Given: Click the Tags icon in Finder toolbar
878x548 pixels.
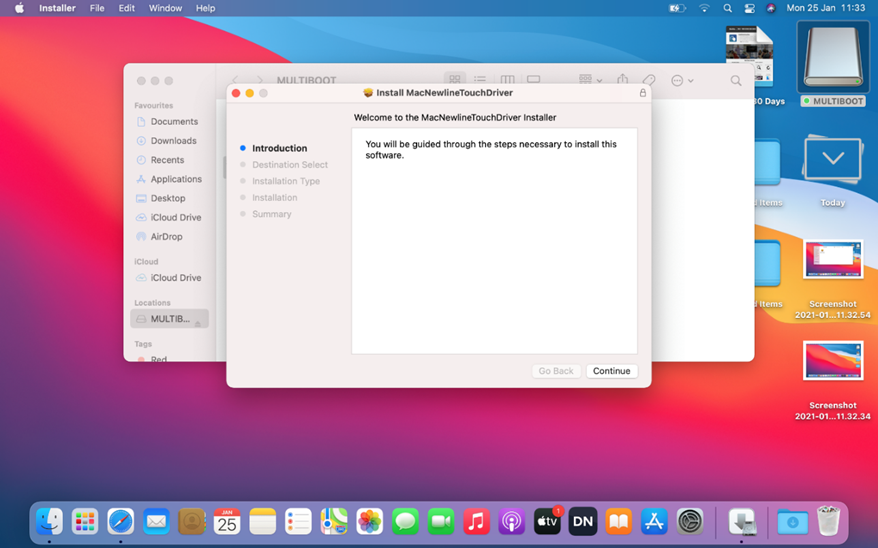Looking at the screenshot, I should pos(649,80).
